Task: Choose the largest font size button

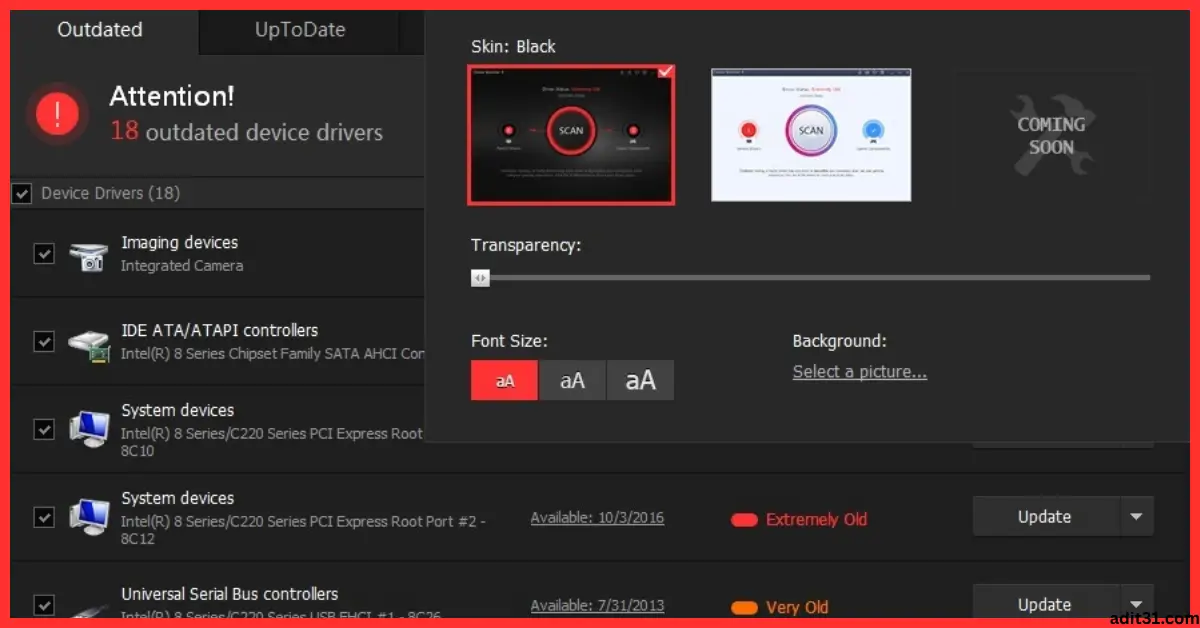Action: (x=641, y=380)
